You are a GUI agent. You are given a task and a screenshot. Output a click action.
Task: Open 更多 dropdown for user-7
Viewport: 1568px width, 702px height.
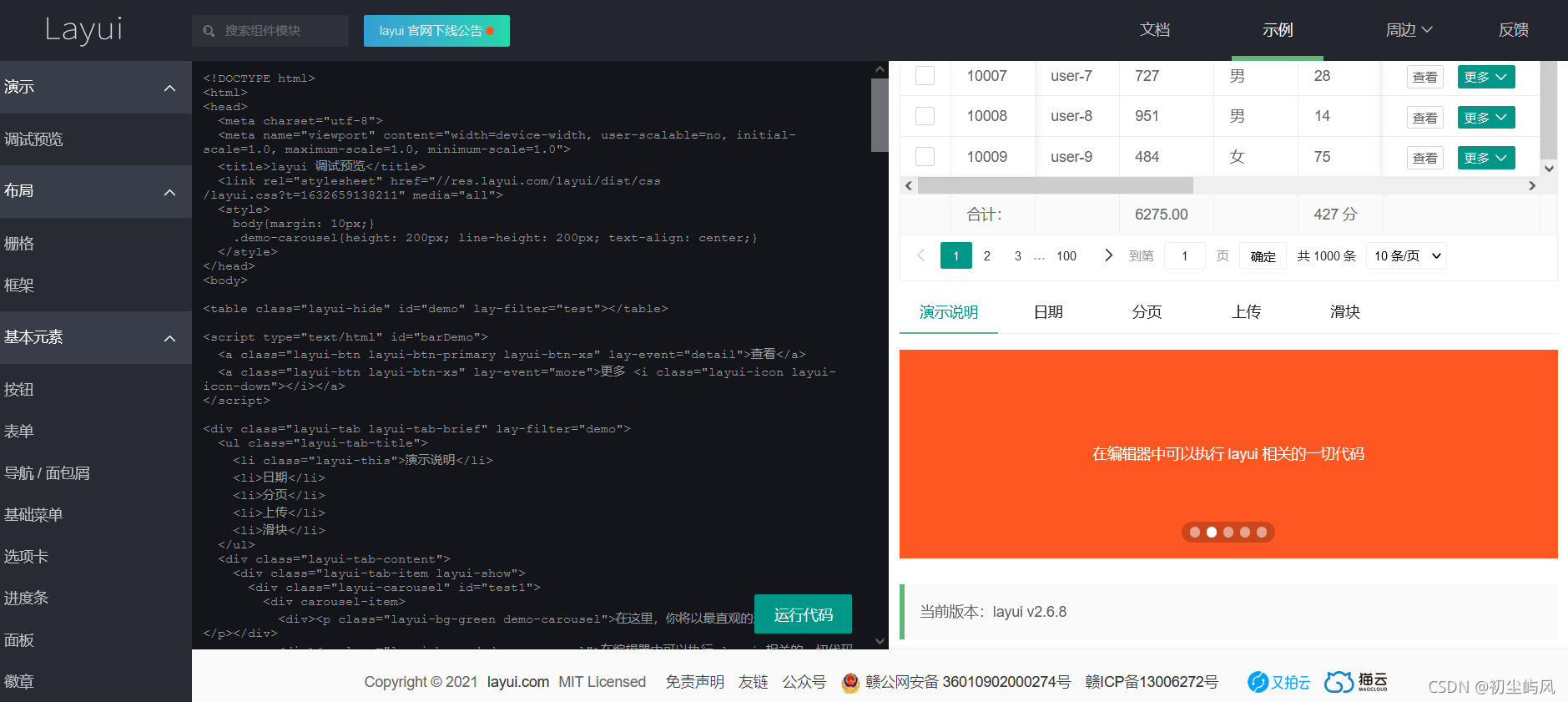1486,77
